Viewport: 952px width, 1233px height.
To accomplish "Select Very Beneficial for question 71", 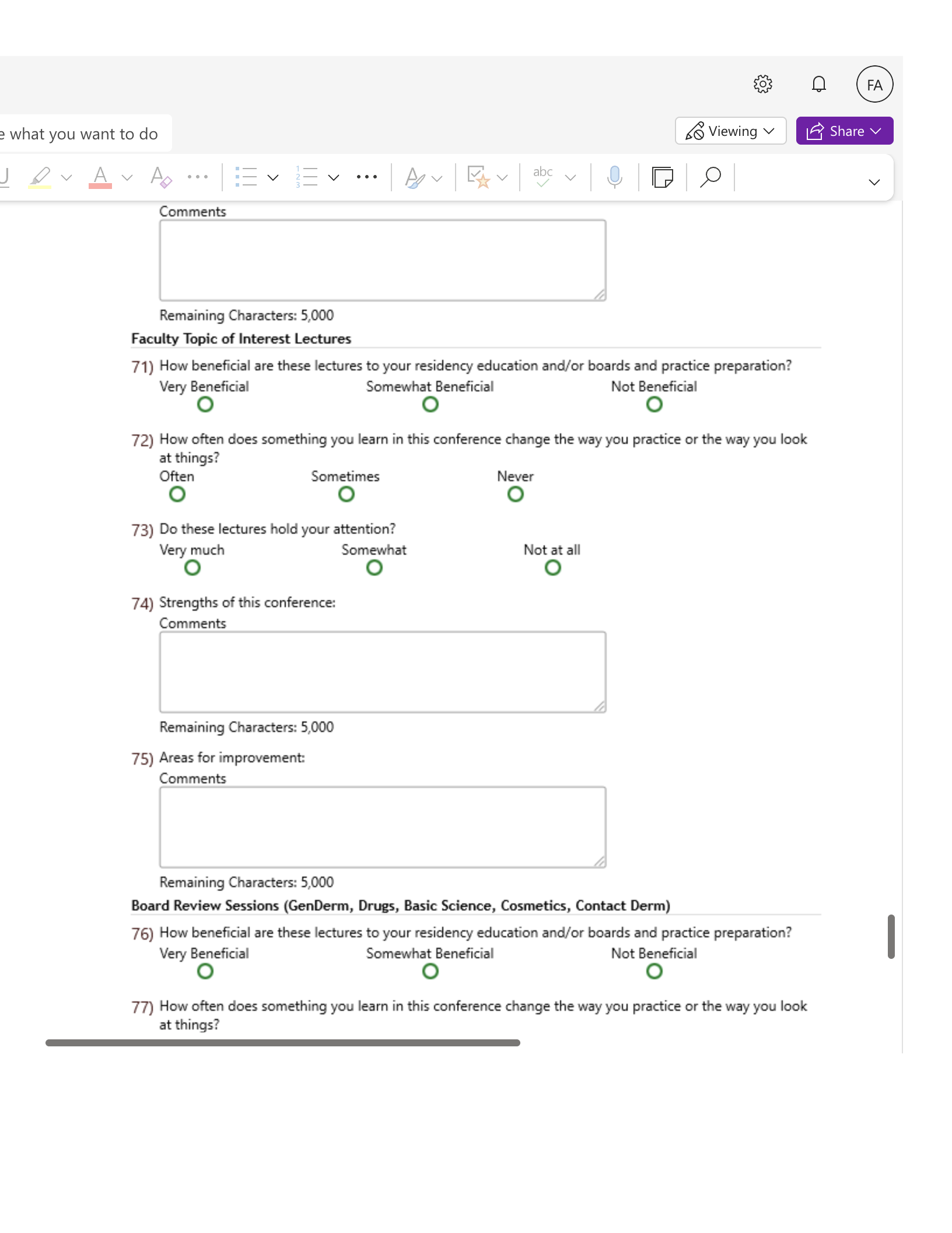I will pyautogui.click(x=205, y=404).
